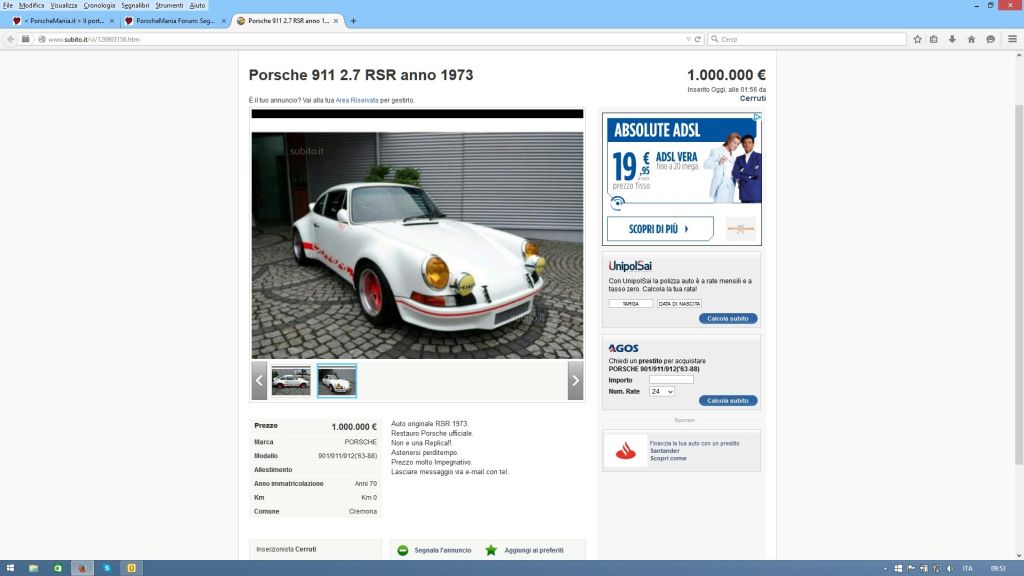Open File Explorer from the taskbar

[x=33, y=568]
